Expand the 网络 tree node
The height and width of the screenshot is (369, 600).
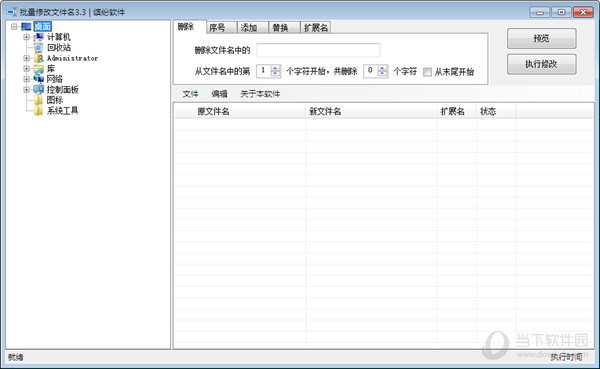click(x=26, y=79)
